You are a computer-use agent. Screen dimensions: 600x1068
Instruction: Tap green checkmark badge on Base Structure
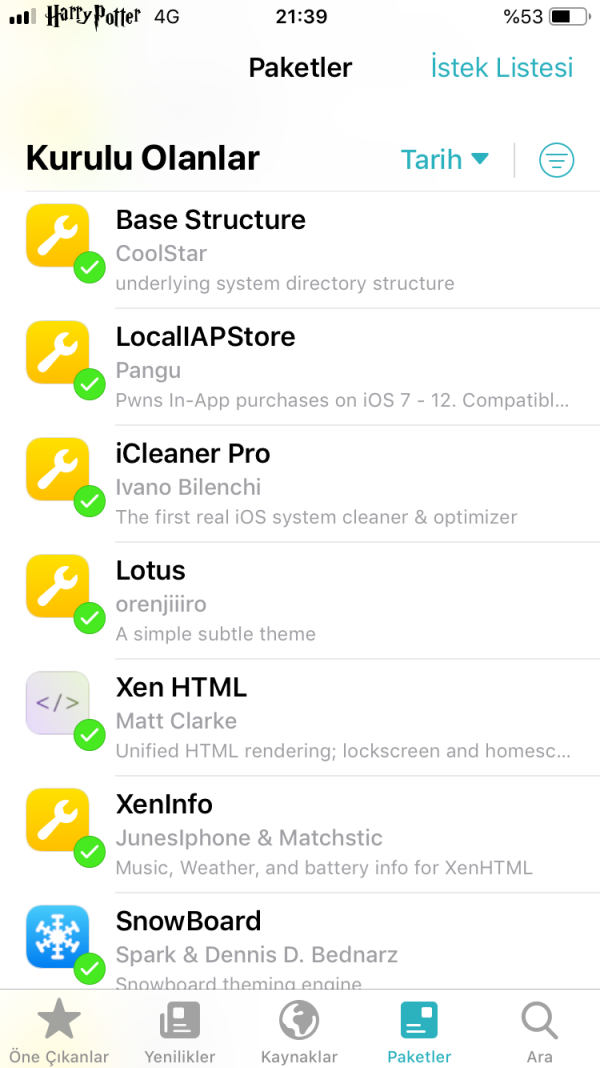pyautogui.click(x=90, y=268)
